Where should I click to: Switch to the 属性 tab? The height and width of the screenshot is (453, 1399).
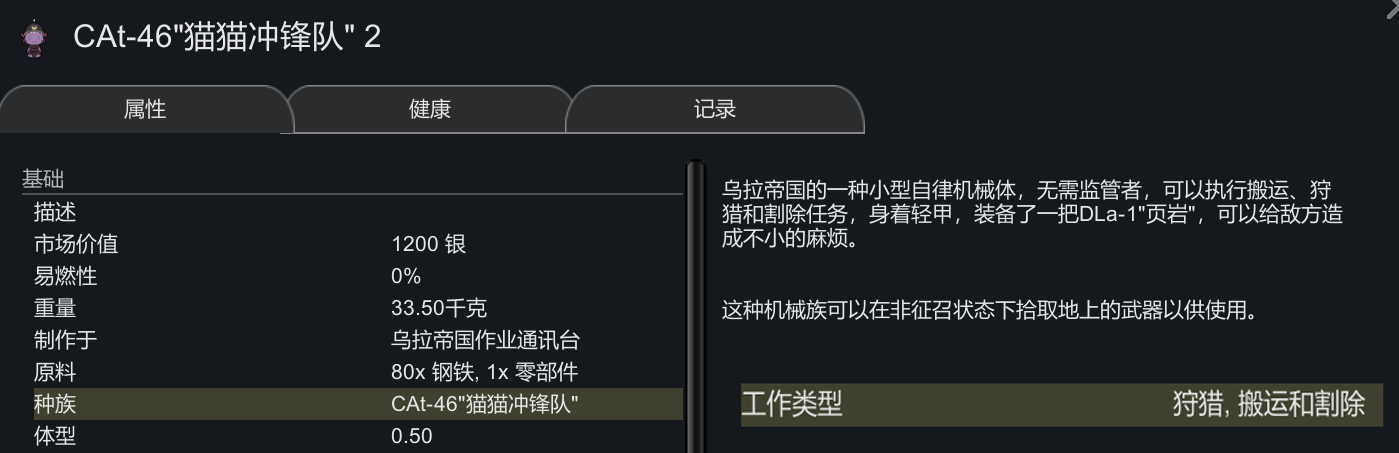[x=145, y=109]
